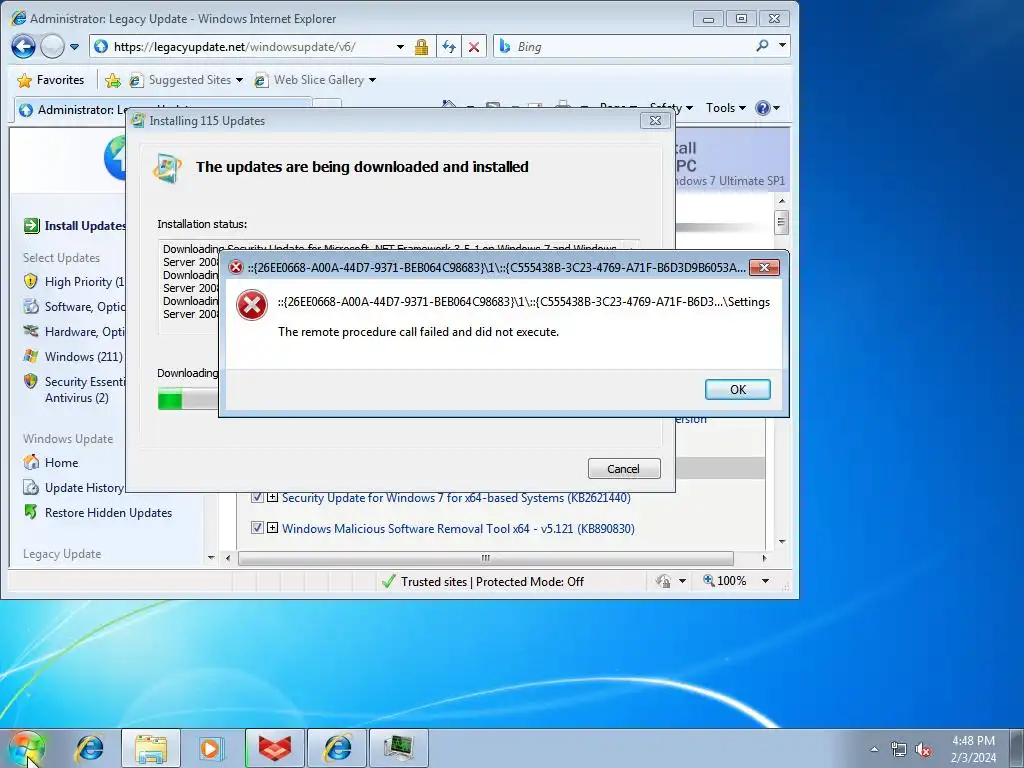Click the muted volume tray icon

[923, 750]
